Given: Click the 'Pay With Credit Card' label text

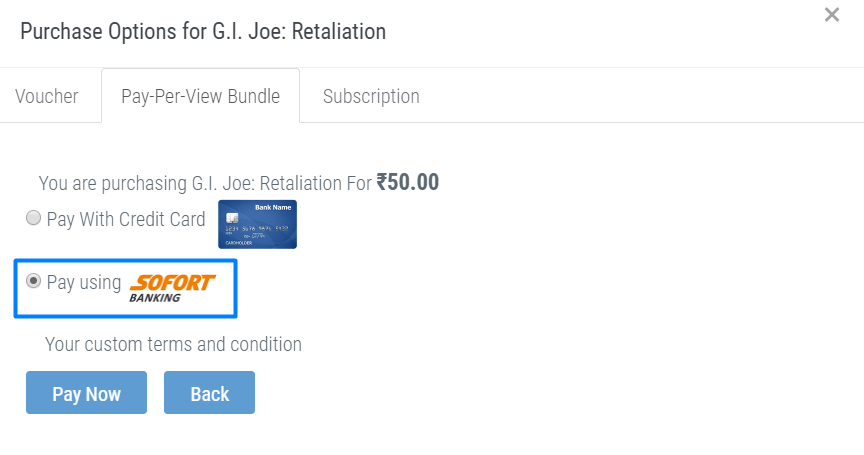Looking at the screenshot, I should click(x=126, y=219).
